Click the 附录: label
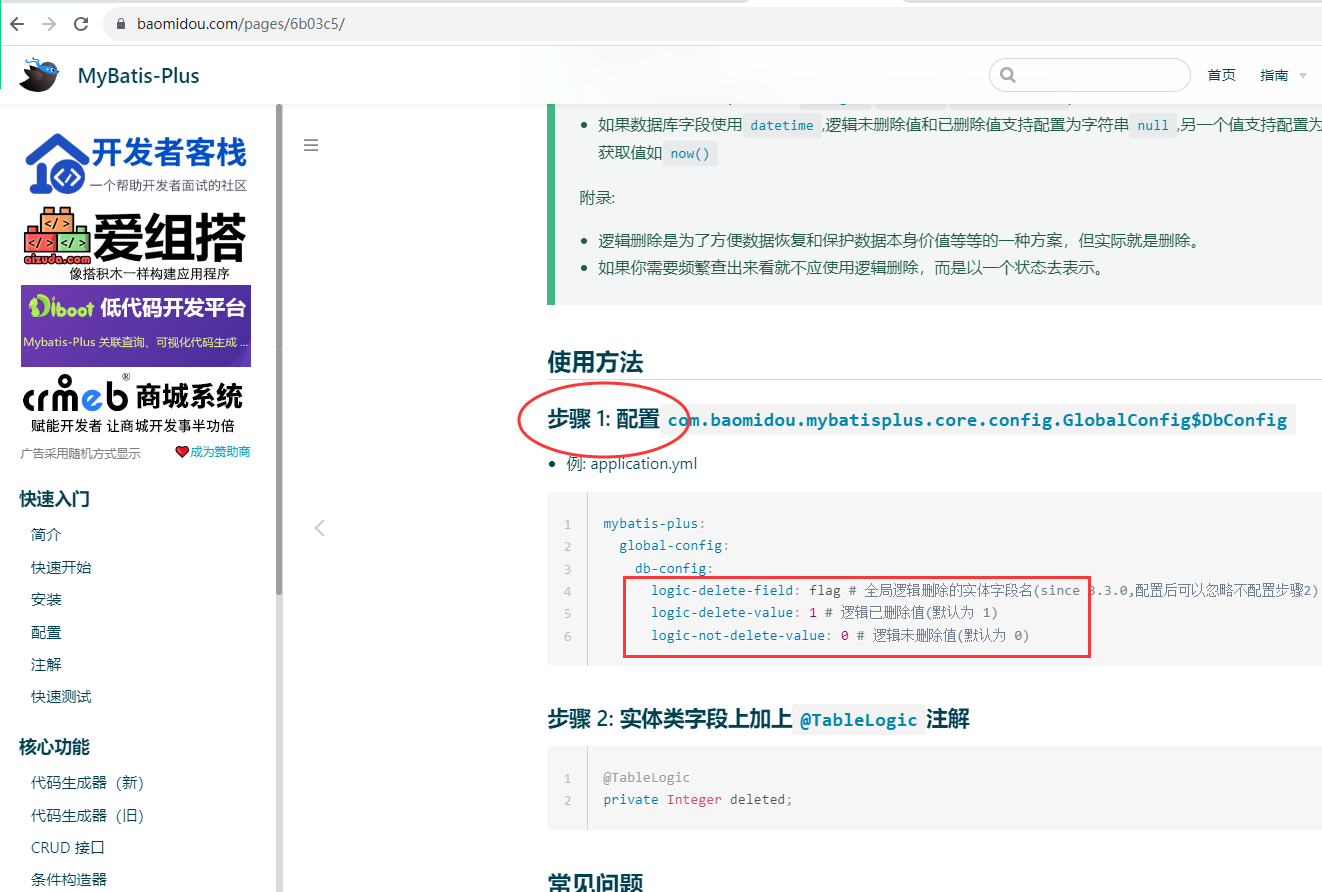This screenshot has height=892, width=1322. 597,197
